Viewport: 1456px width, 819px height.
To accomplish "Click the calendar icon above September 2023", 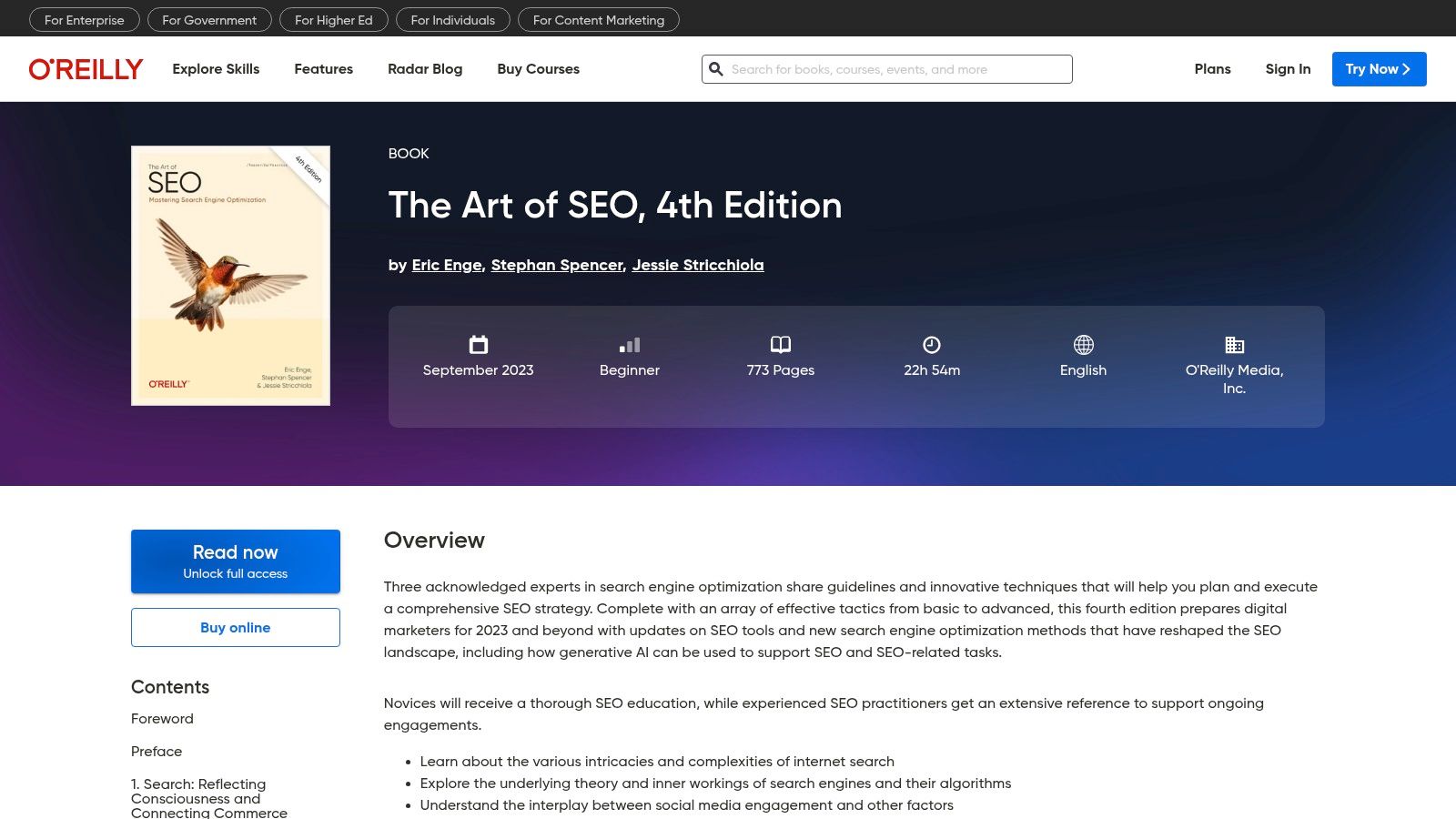I will click(479, 345).
